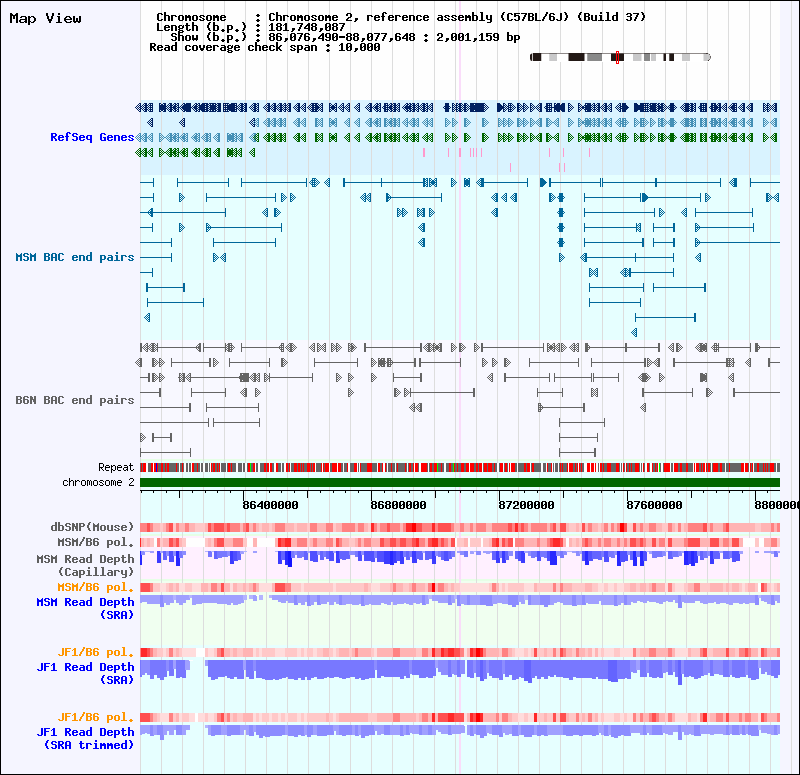Click the solid green chromosome 2 bar
Screen dimensions: 800x775
coord(459,483)
